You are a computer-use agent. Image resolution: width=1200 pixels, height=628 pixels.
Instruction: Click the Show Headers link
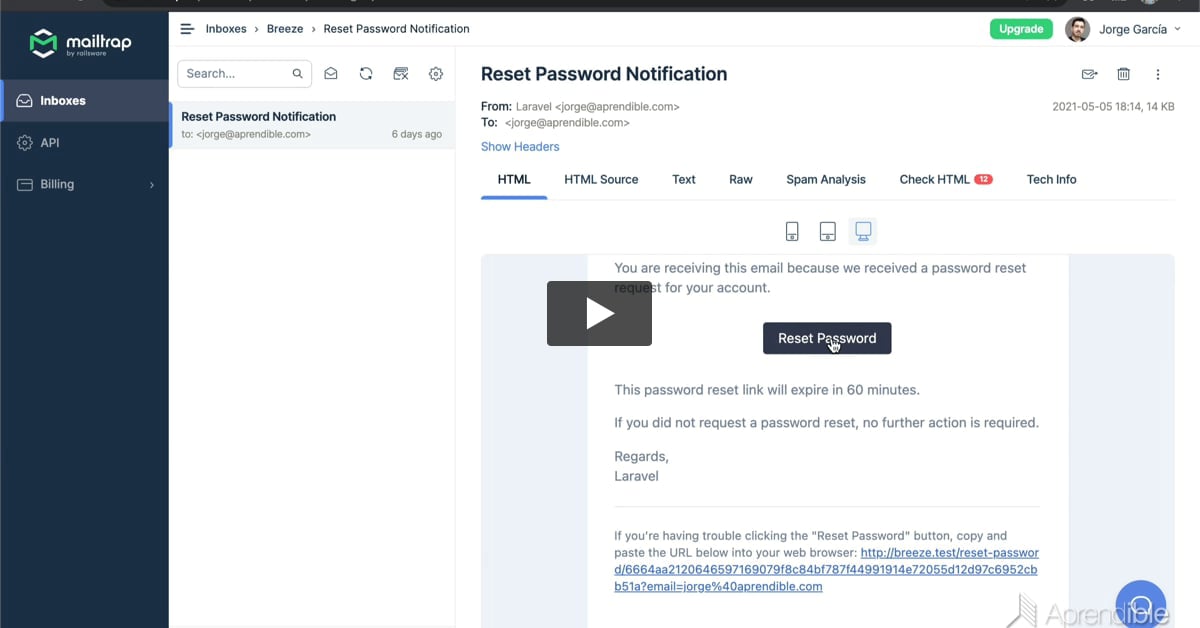pyautogui.click(x=520, y=147)
